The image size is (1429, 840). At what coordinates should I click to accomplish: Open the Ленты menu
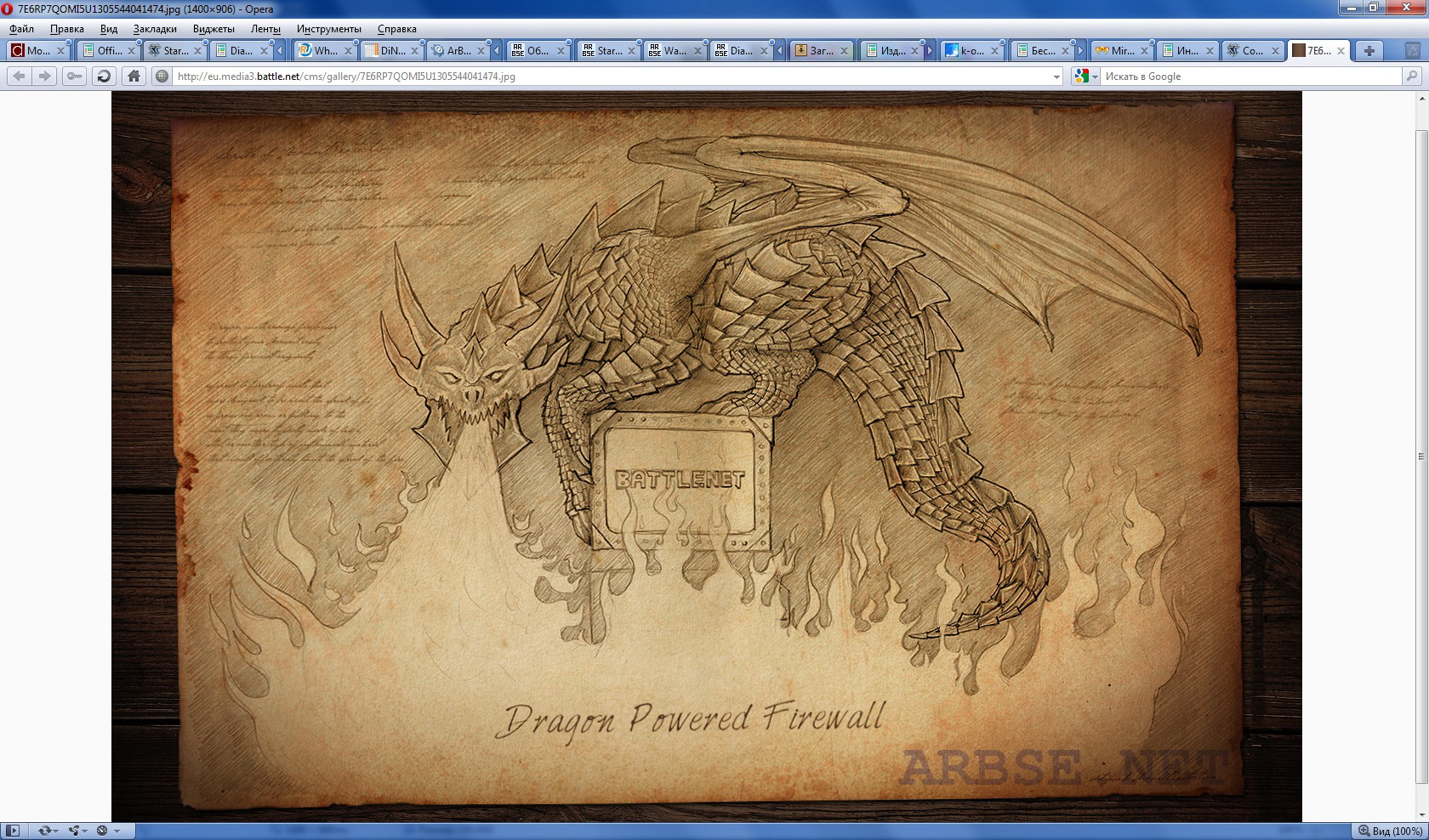click(x=265, y=29)
